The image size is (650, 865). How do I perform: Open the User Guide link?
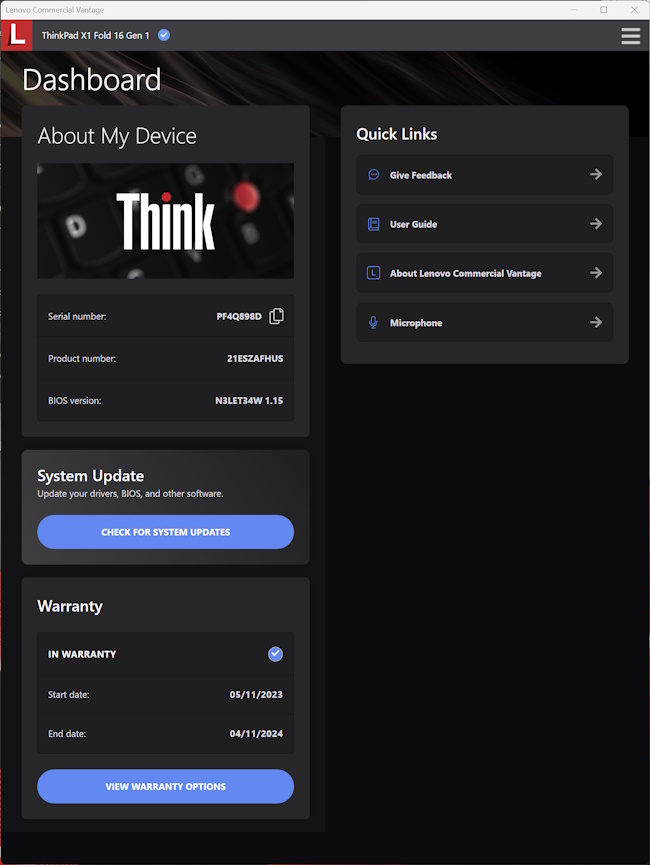pos(484,223)
